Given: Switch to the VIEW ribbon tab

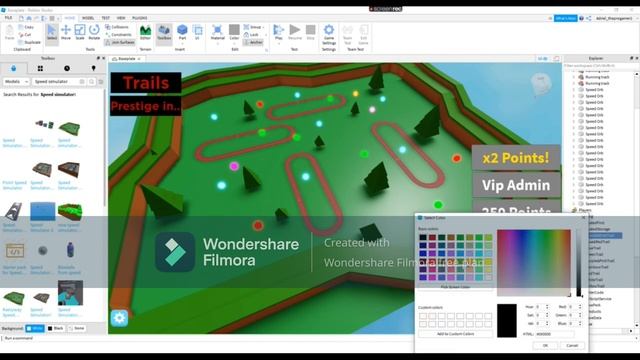Looking at the screenshot, I should pyautogui.click(x=121, y=18).
